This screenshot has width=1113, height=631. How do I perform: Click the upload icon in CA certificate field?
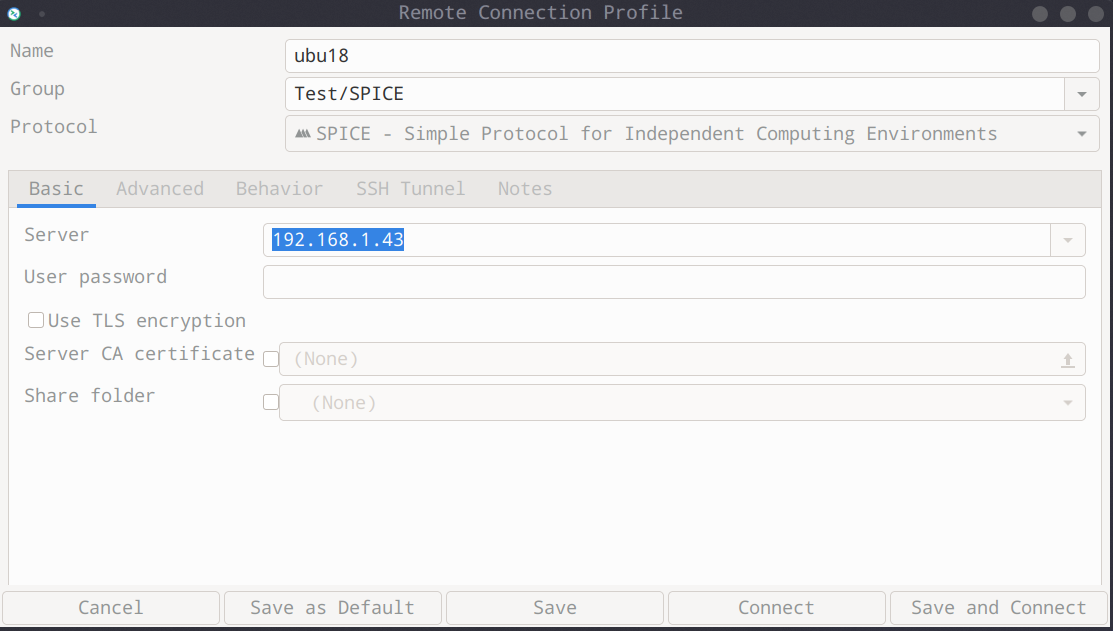pyautogui.click(x=1067, y=360)
